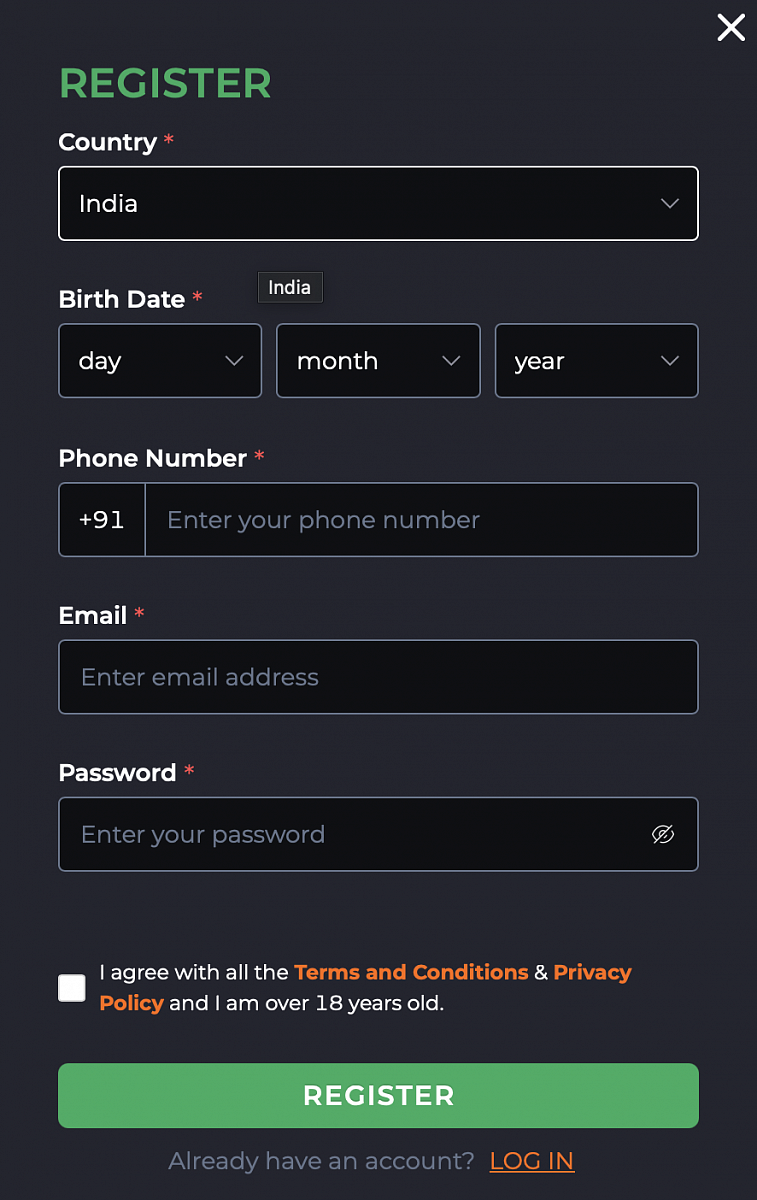
Task: Open the Terms and Conditions link
Action: click(411, 972)
